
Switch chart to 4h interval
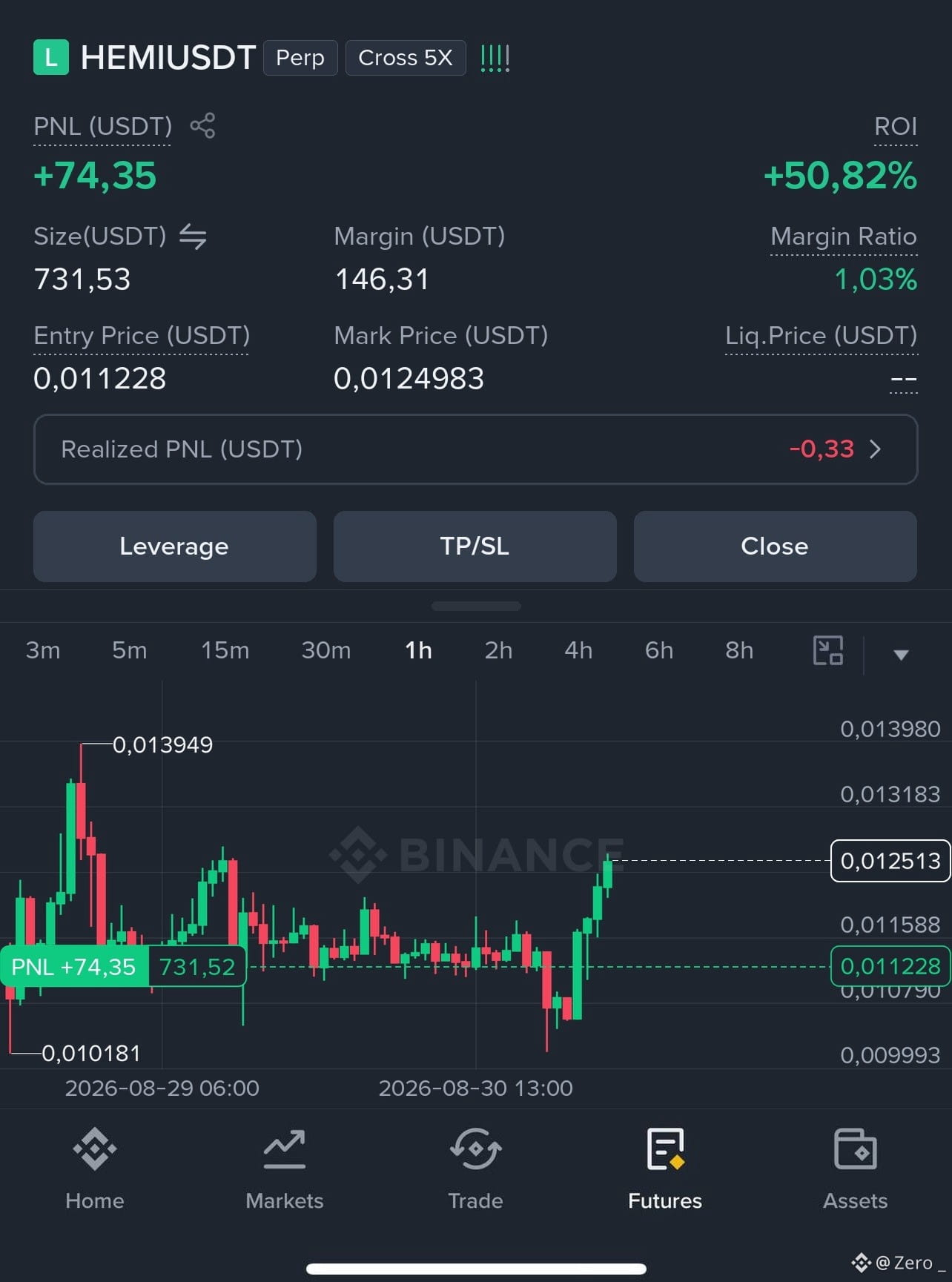tap(578, 650)
